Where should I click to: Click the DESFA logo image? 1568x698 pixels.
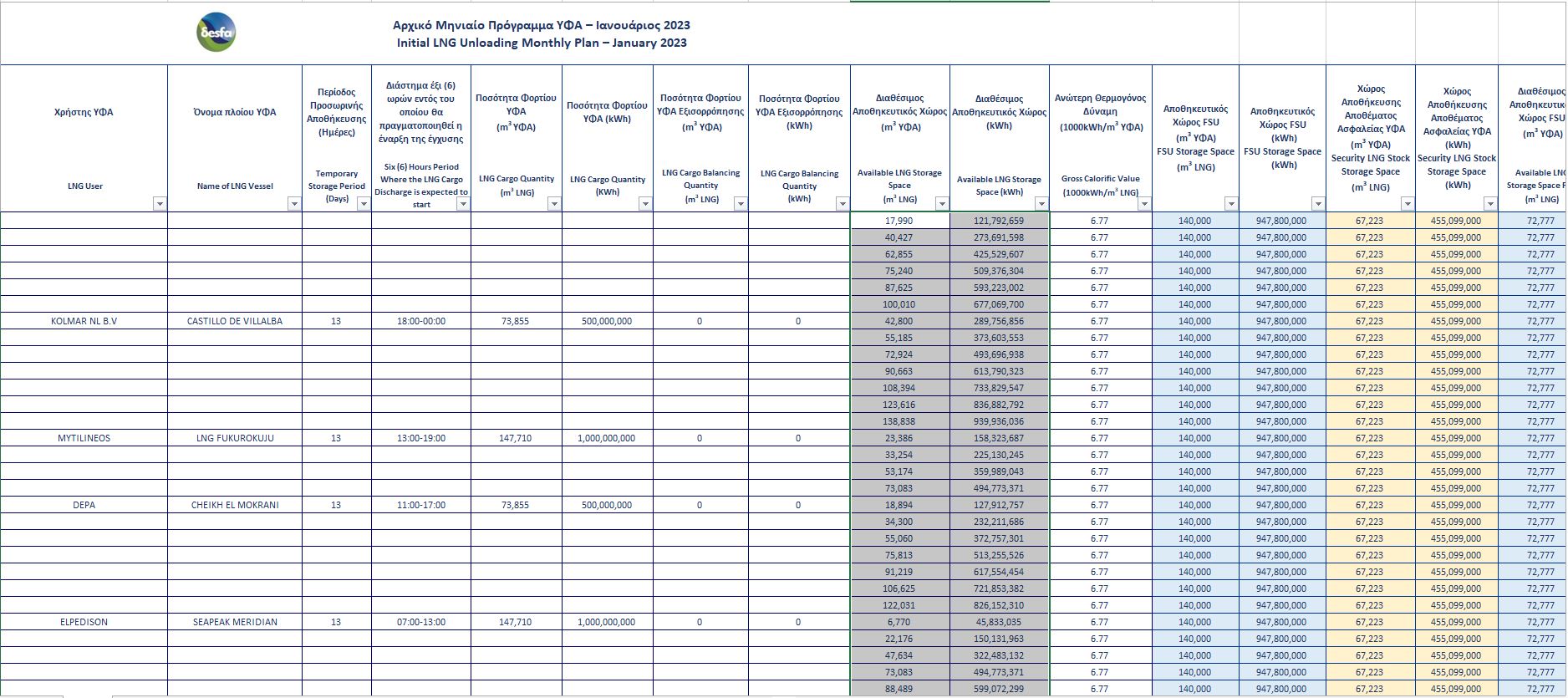[x=216, y=33]
